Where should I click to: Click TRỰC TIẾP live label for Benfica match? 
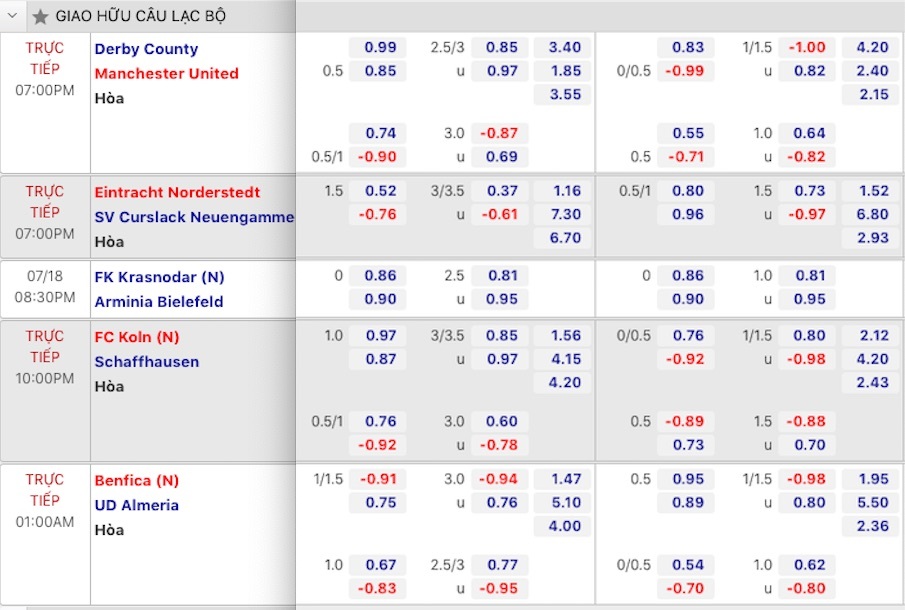(44, 490)
